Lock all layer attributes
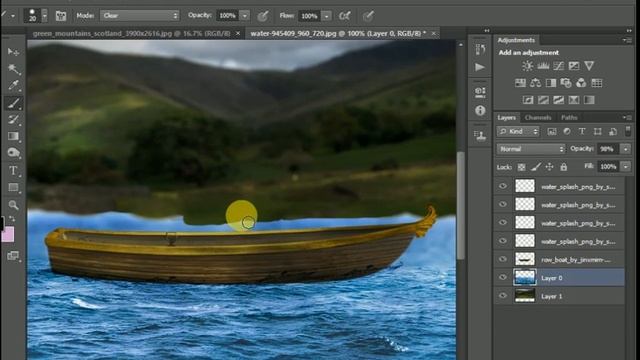The height and width of the screenshot is (360, 640). 564,167
